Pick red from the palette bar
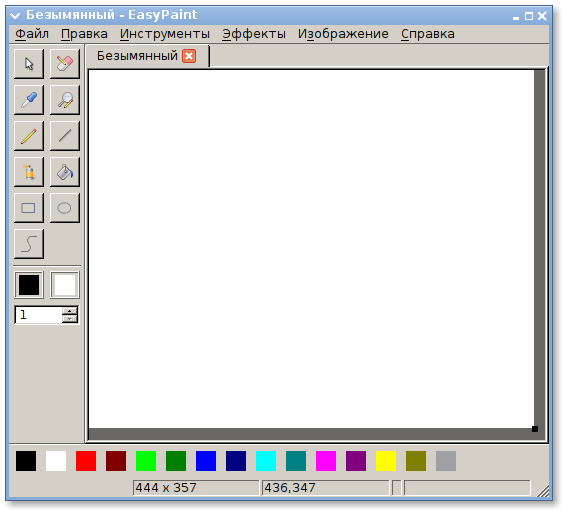Image resolution: width=562 pixels, height=510 pixels. click(86, 461)
